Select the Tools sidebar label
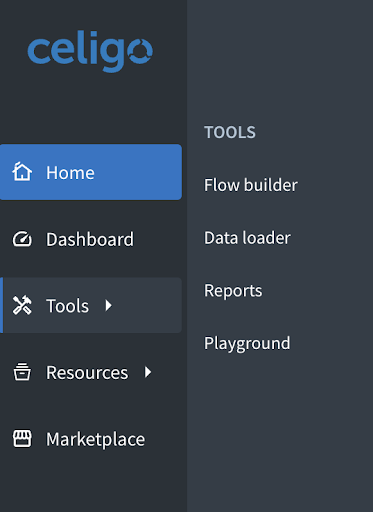373x512 pixels. (x=67, y=306)
